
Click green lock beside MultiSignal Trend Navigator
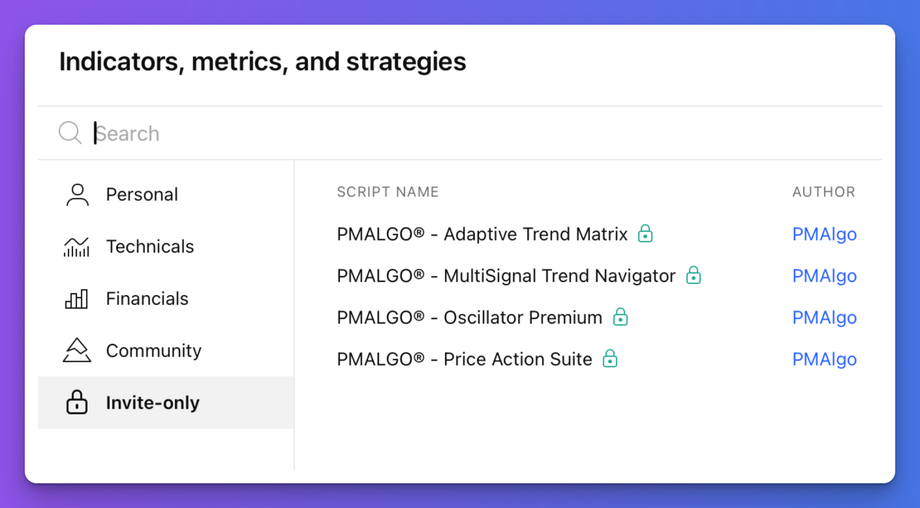coord(693,275)
